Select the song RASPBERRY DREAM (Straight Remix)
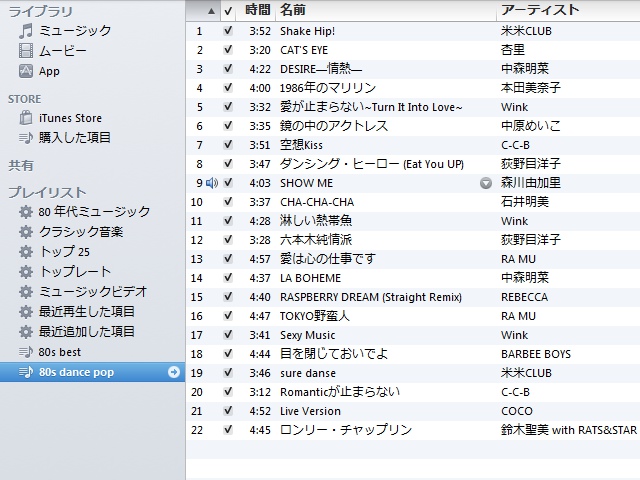640x480 pixels. (x=371, y=297)
